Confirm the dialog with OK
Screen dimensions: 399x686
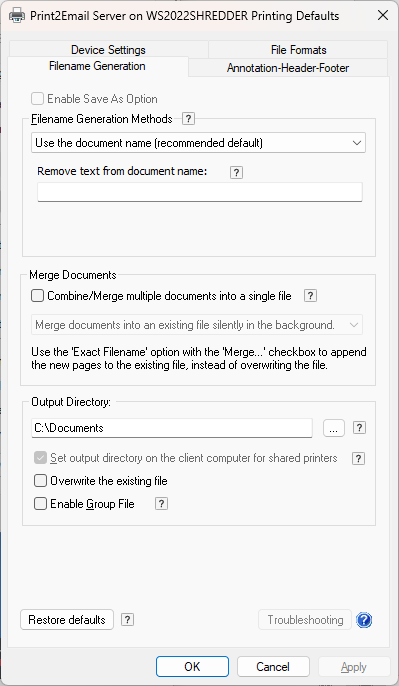(x=192, y=666)
